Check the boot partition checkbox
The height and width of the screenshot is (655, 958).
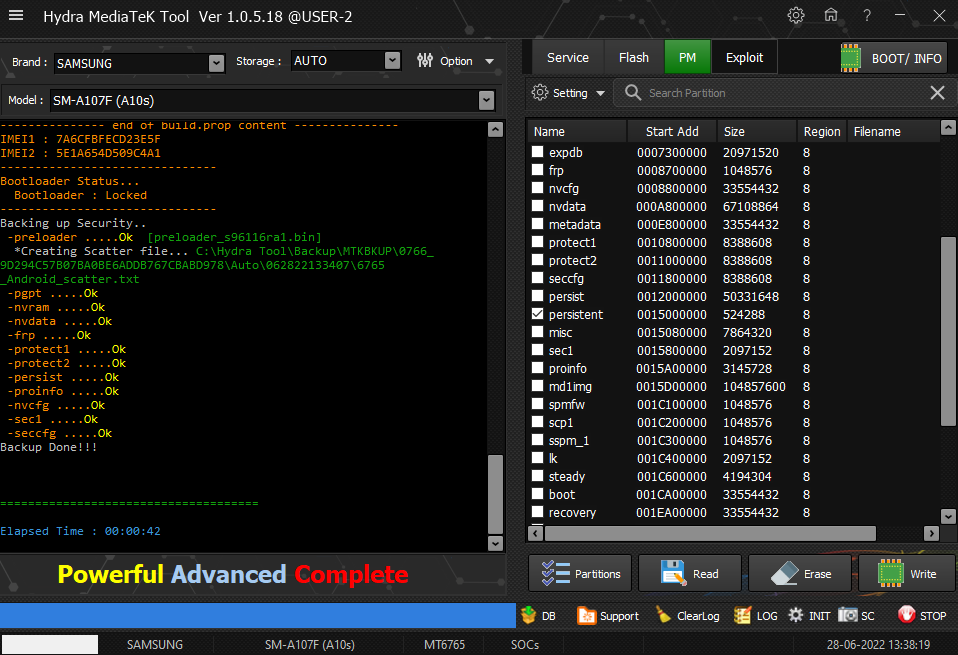[537, 494]
